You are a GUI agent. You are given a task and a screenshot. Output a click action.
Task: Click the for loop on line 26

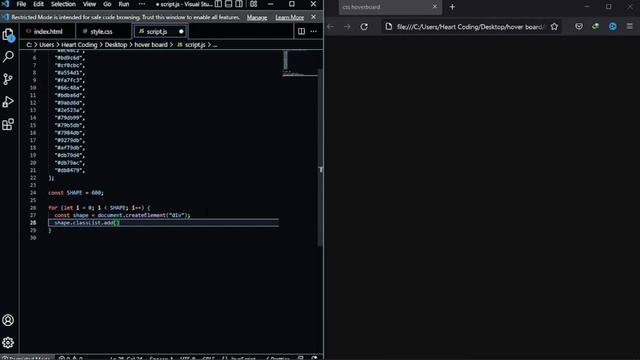[x=99, y=208]
